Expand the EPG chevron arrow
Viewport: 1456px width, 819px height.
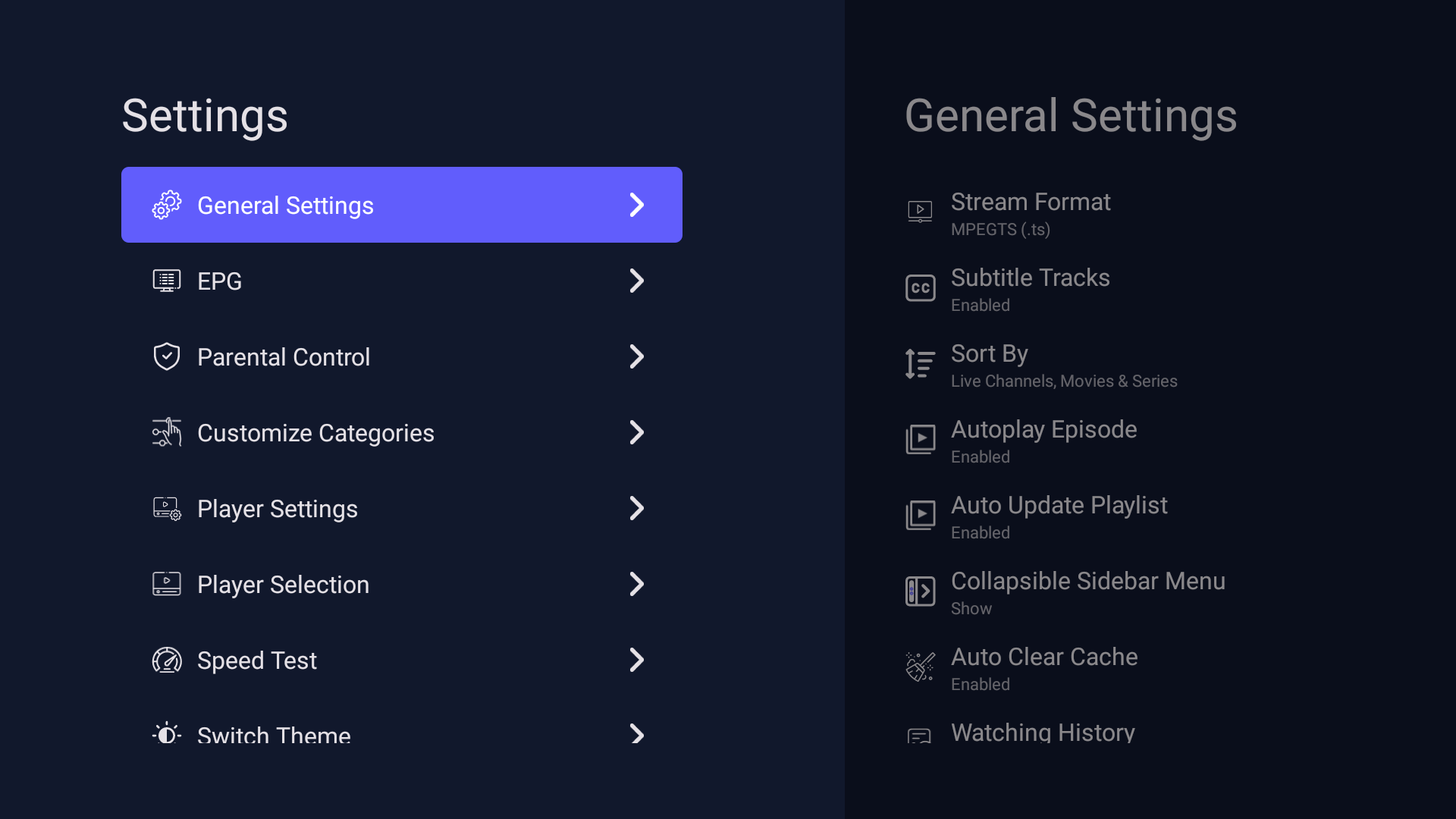pos(637,281)
